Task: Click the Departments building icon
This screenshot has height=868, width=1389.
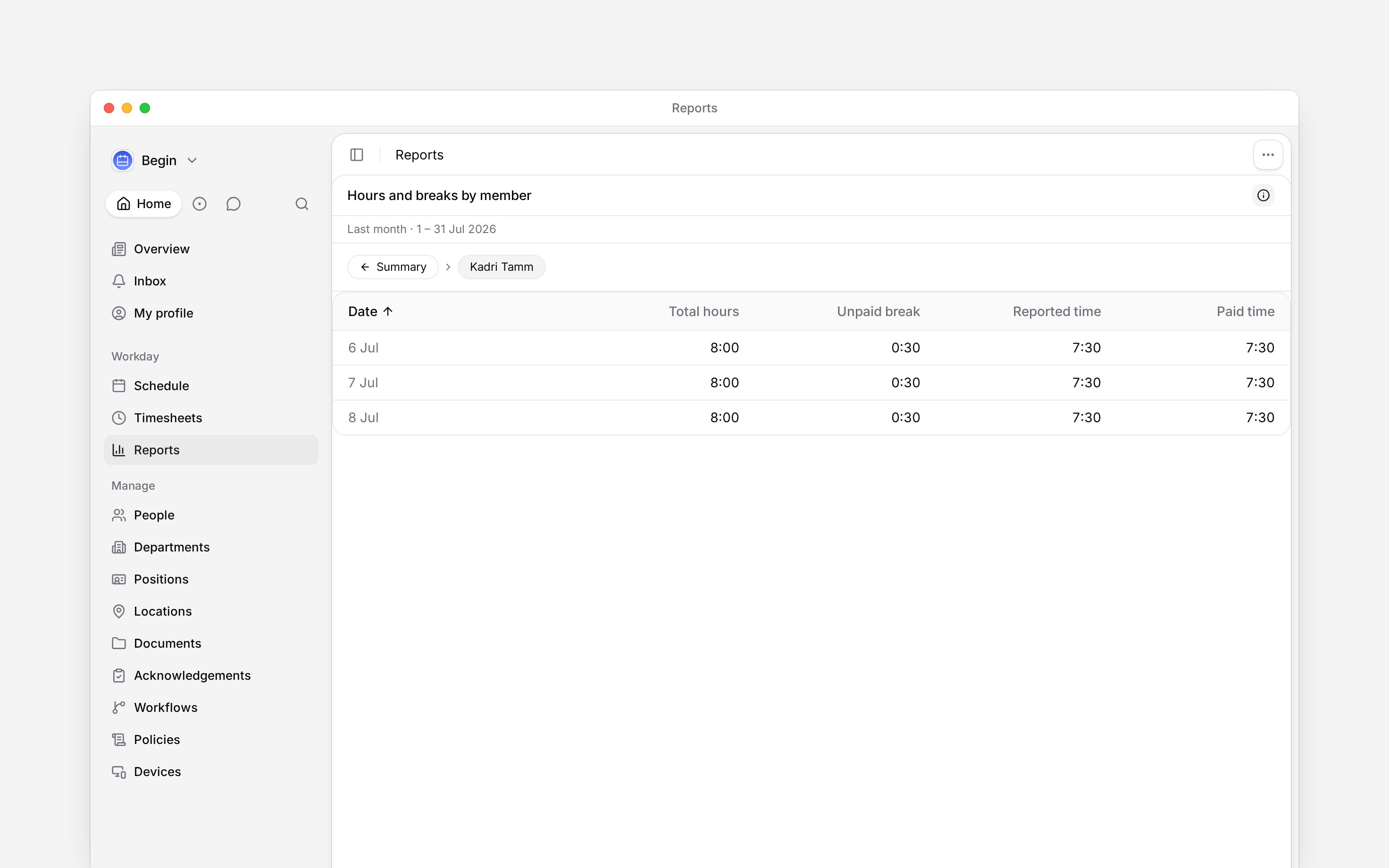Action: (x=119, y=547)
